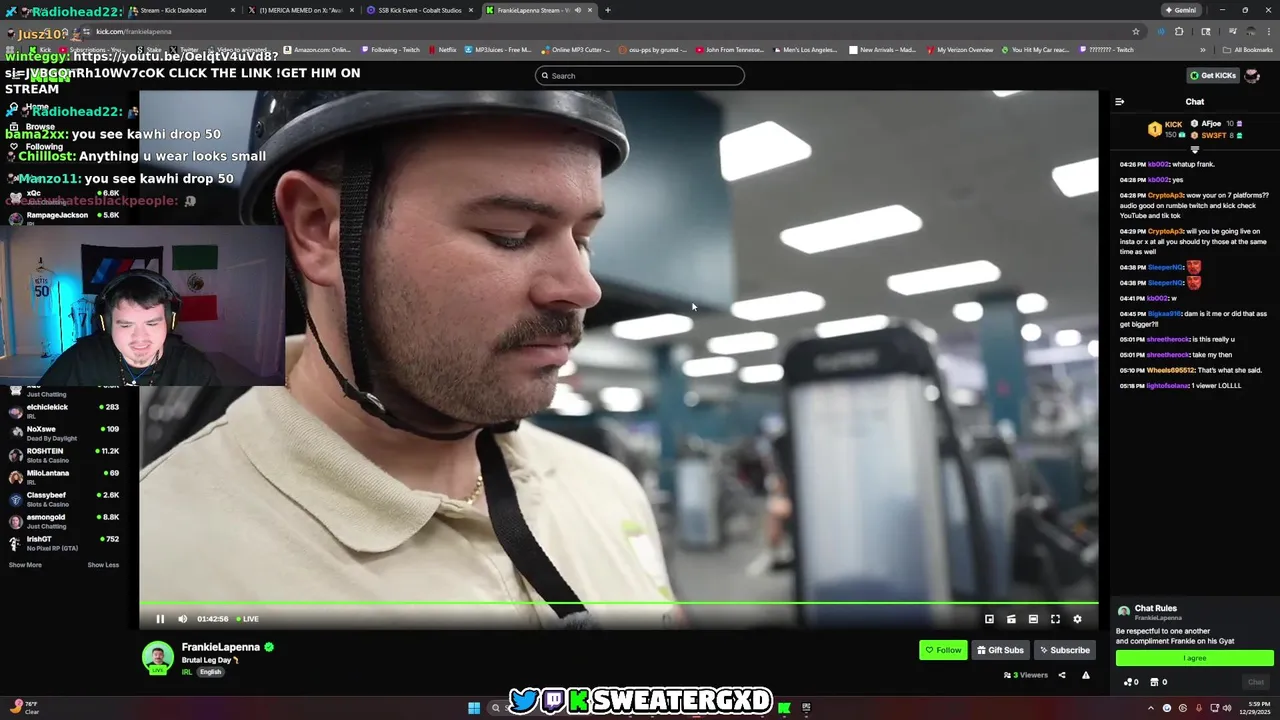Open video player settings gear
Screen dimensions: 1280x720
(1077, 619)
